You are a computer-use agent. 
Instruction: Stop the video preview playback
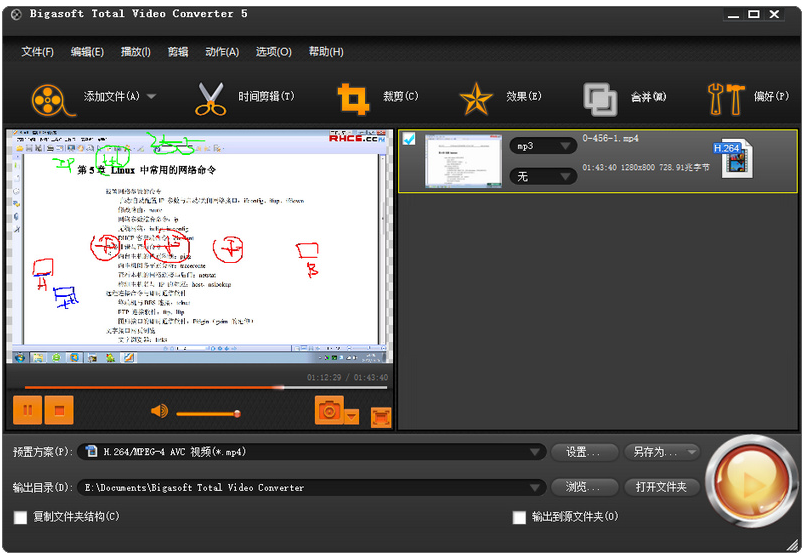click(59, 410)
